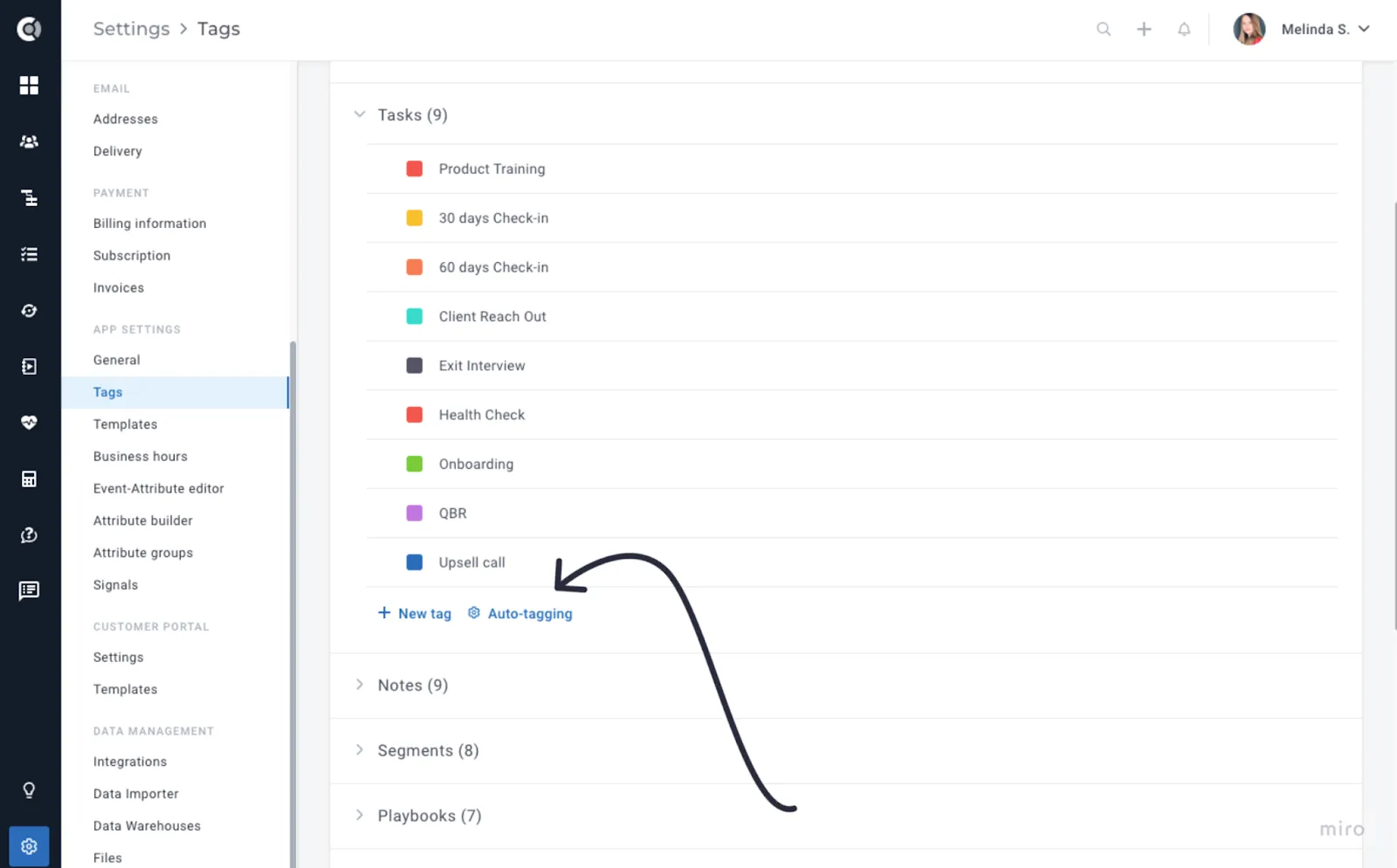The image size is (1397, 868).
Task: Go to Attribute builder settings
Action: [143, 520]
